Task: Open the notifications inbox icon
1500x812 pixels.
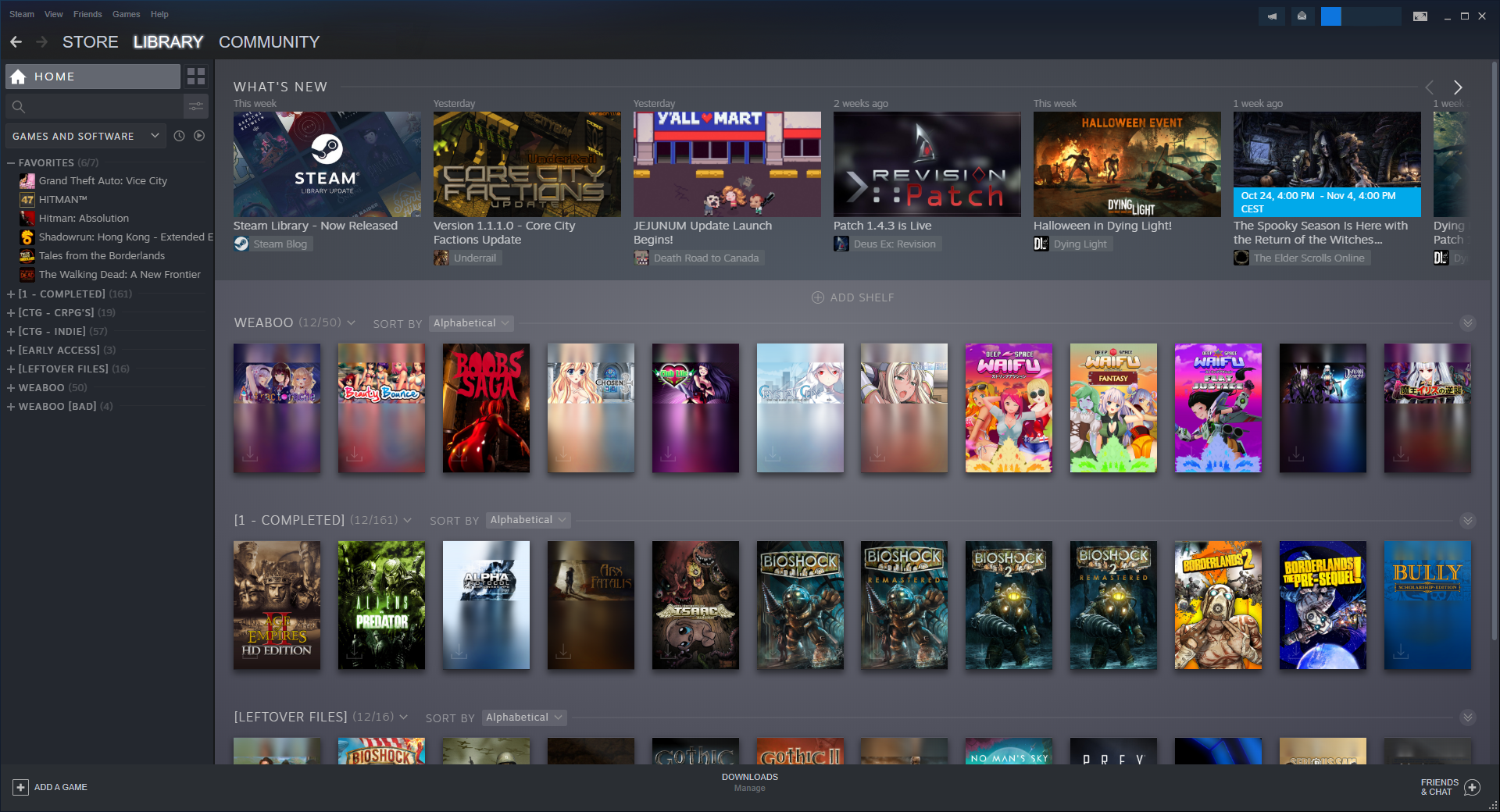Action: pos(1302,16)
